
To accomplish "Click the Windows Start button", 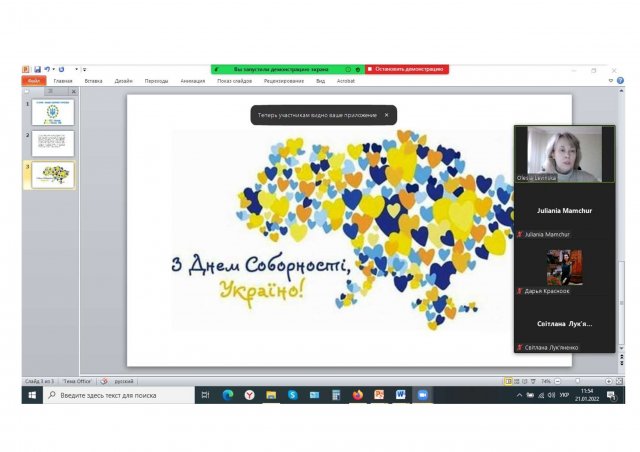I will pos(32,395).
